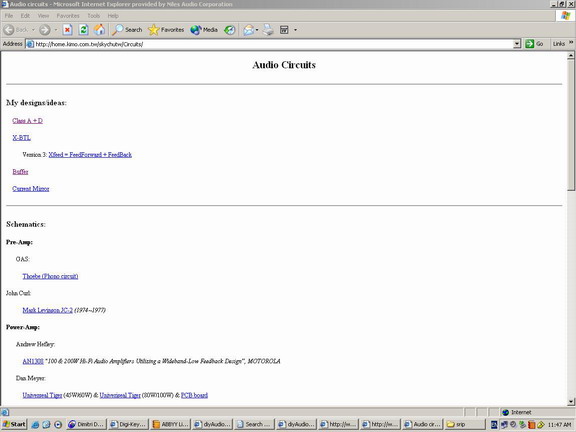Image resolution: width=576 pixels, height=432 pixels.
Task: Switch to the Search taskbar window
Action: (x=254, y=424)
